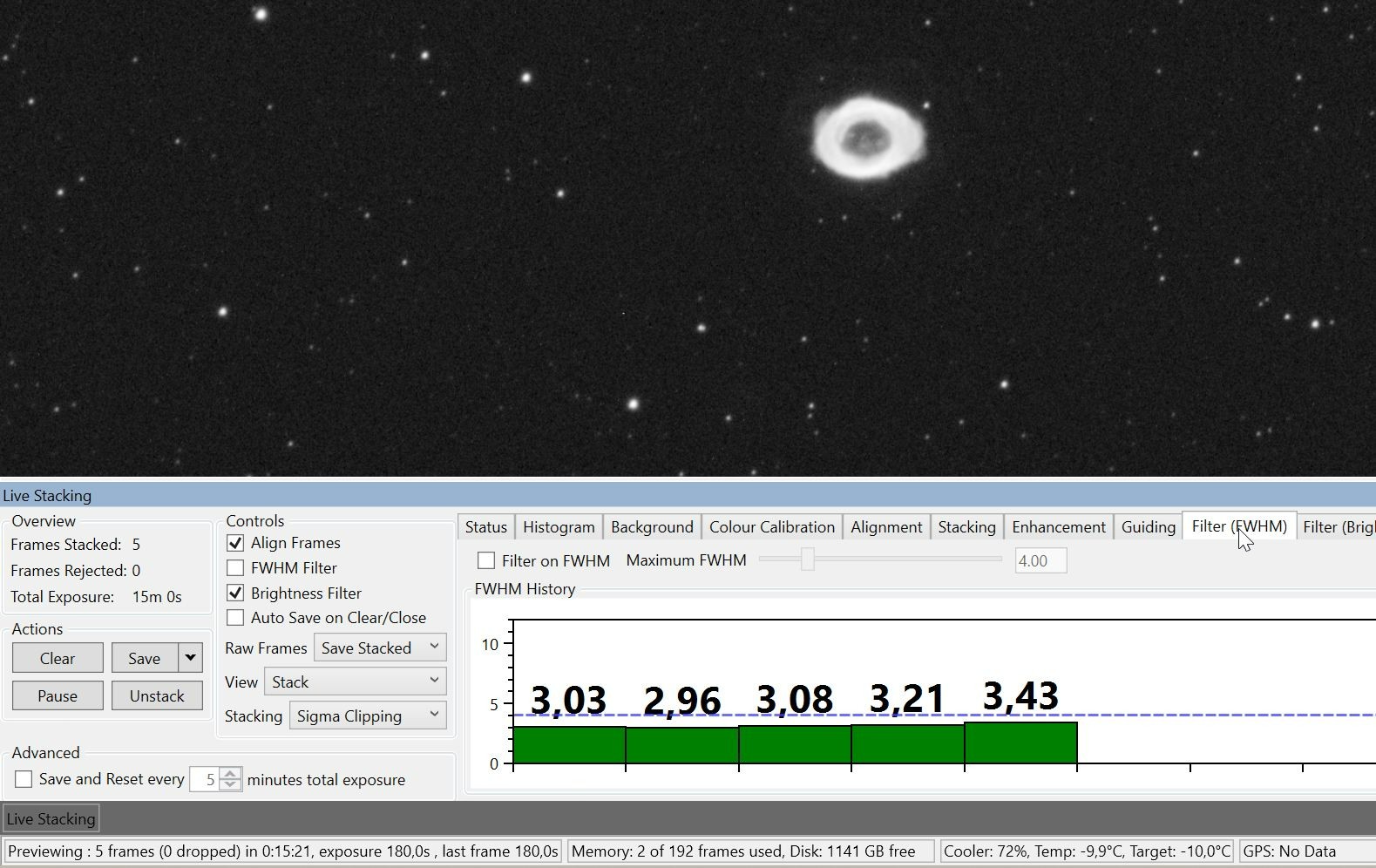The height and width of the screenshot is (868, 1376).
Task: Toggle the FWHM Filter checkbox
Action: (x=235, y=568)
